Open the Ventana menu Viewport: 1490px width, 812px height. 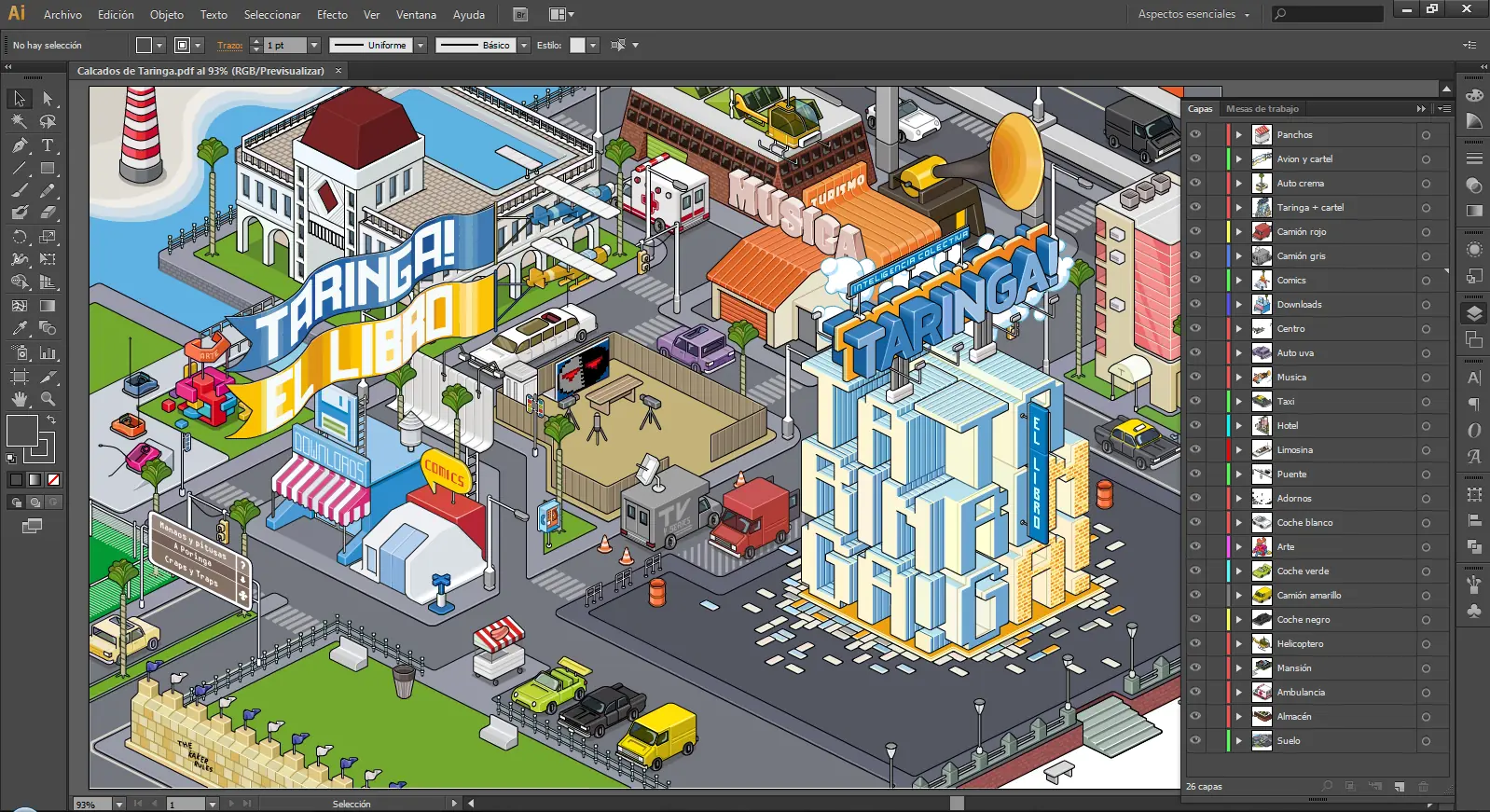(416, 15)
